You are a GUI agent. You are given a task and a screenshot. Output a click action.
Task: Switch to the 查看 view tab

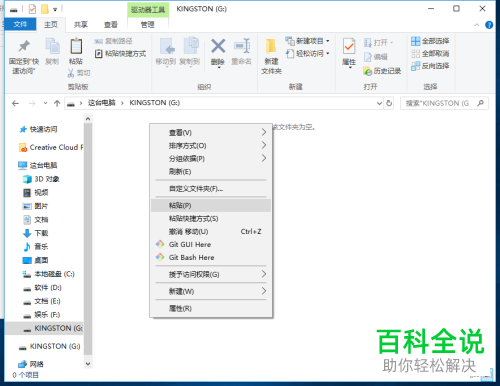click(111, 24)
